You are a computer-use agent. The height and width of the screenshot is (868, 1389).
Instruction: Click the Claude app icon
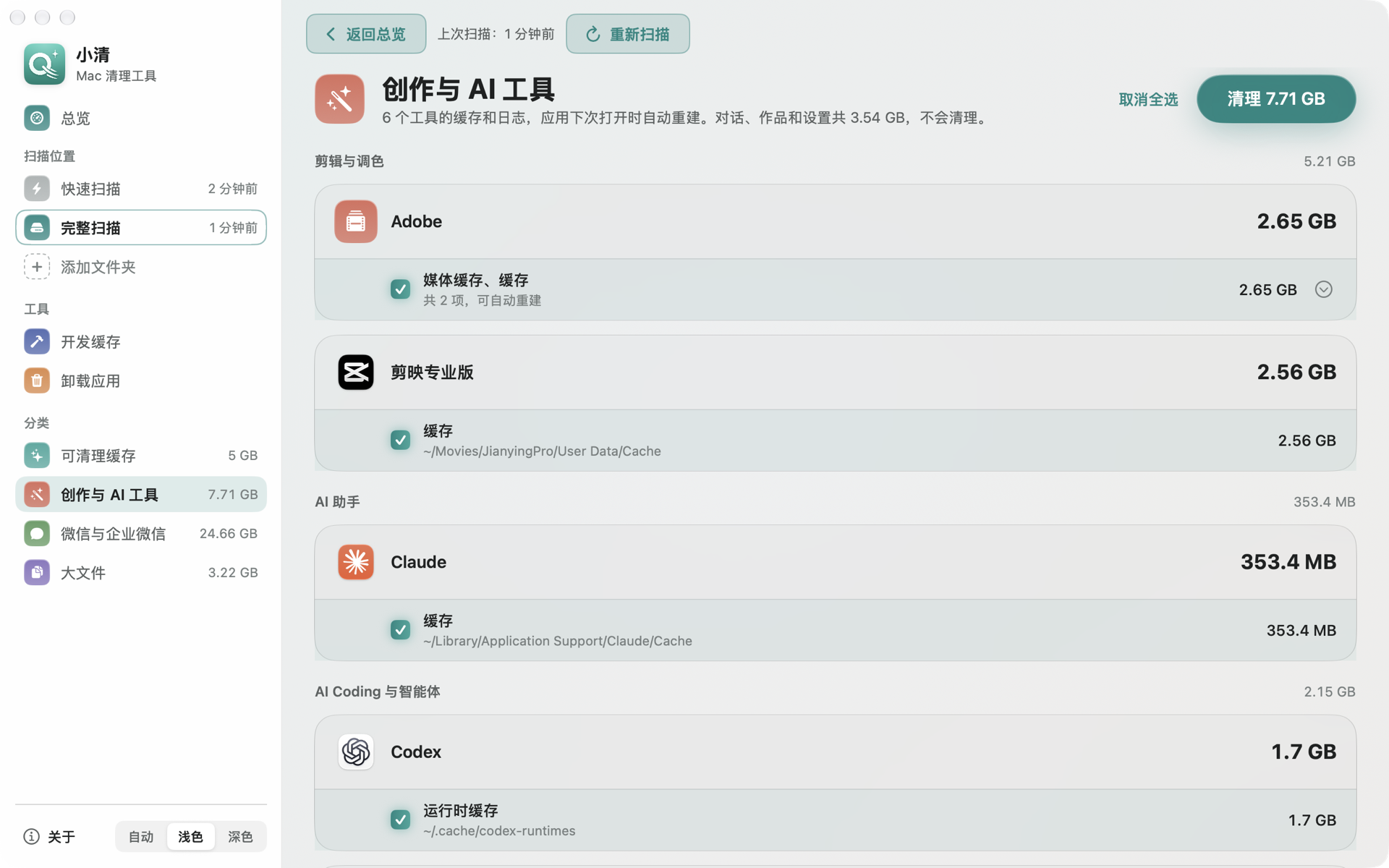(356, 562)
